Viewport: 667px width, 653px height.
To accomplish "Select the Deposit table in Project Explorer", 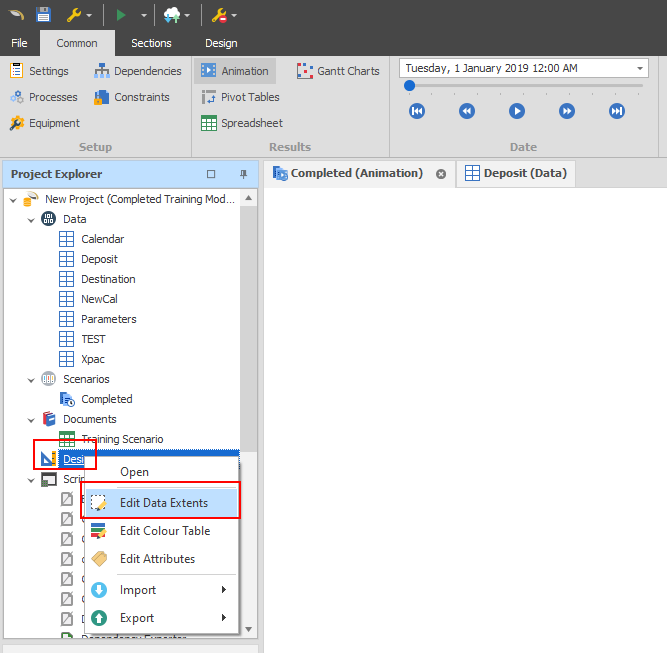I will tap(99, 259).
